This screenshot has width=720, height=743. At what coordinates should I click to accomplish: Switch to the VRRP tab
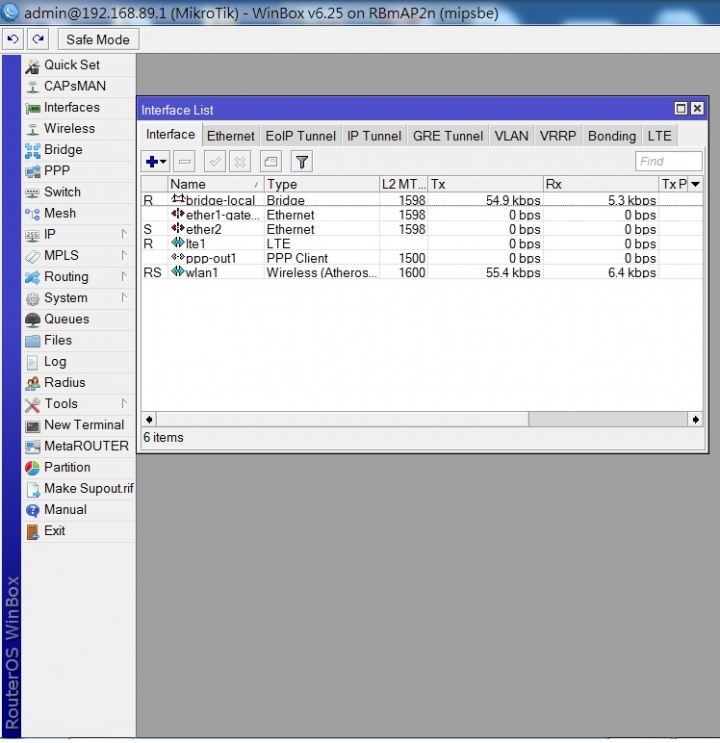pos(558,136)
